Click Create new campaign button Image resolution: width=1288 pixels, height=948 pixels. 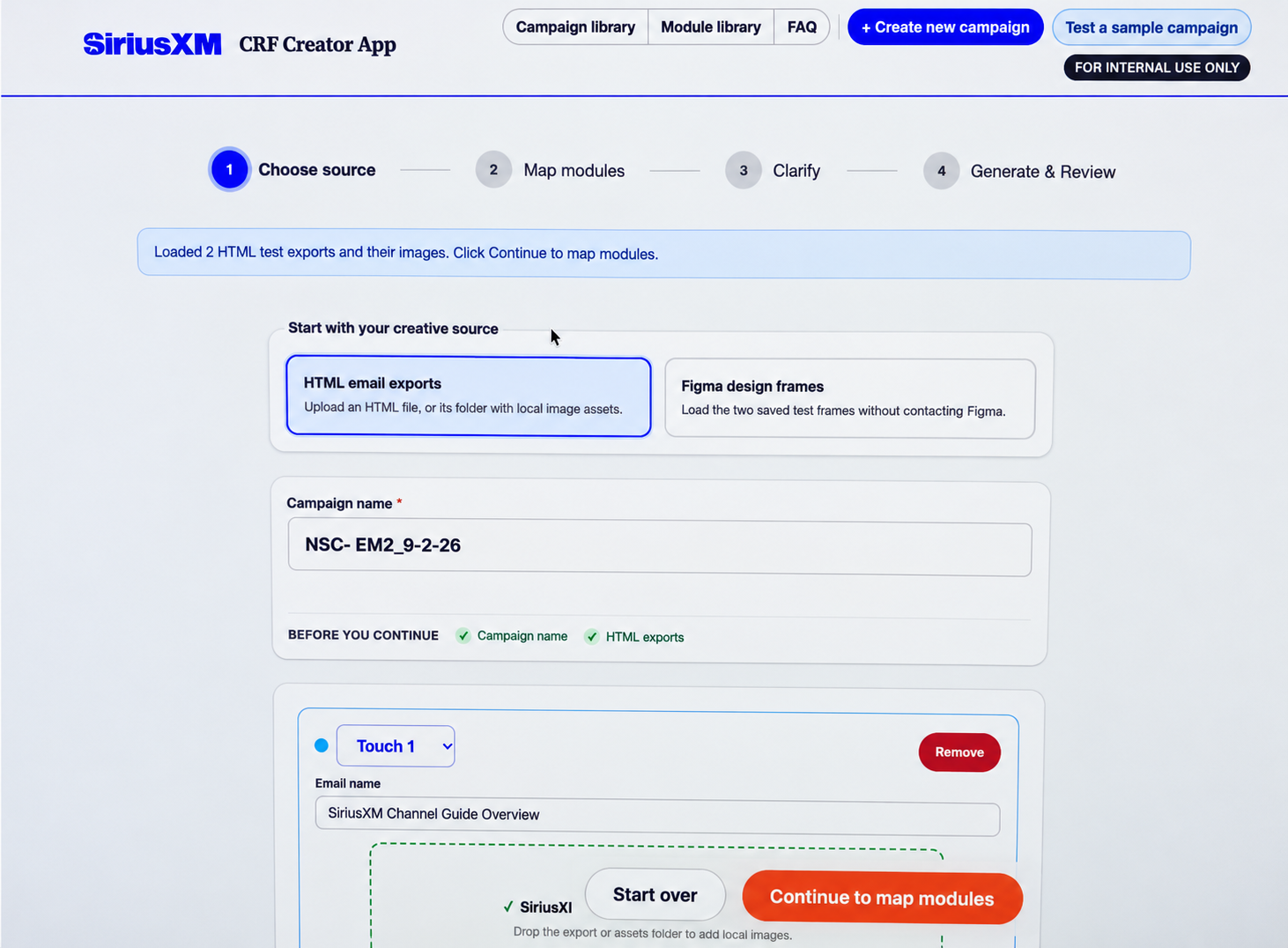click(945, 27)
